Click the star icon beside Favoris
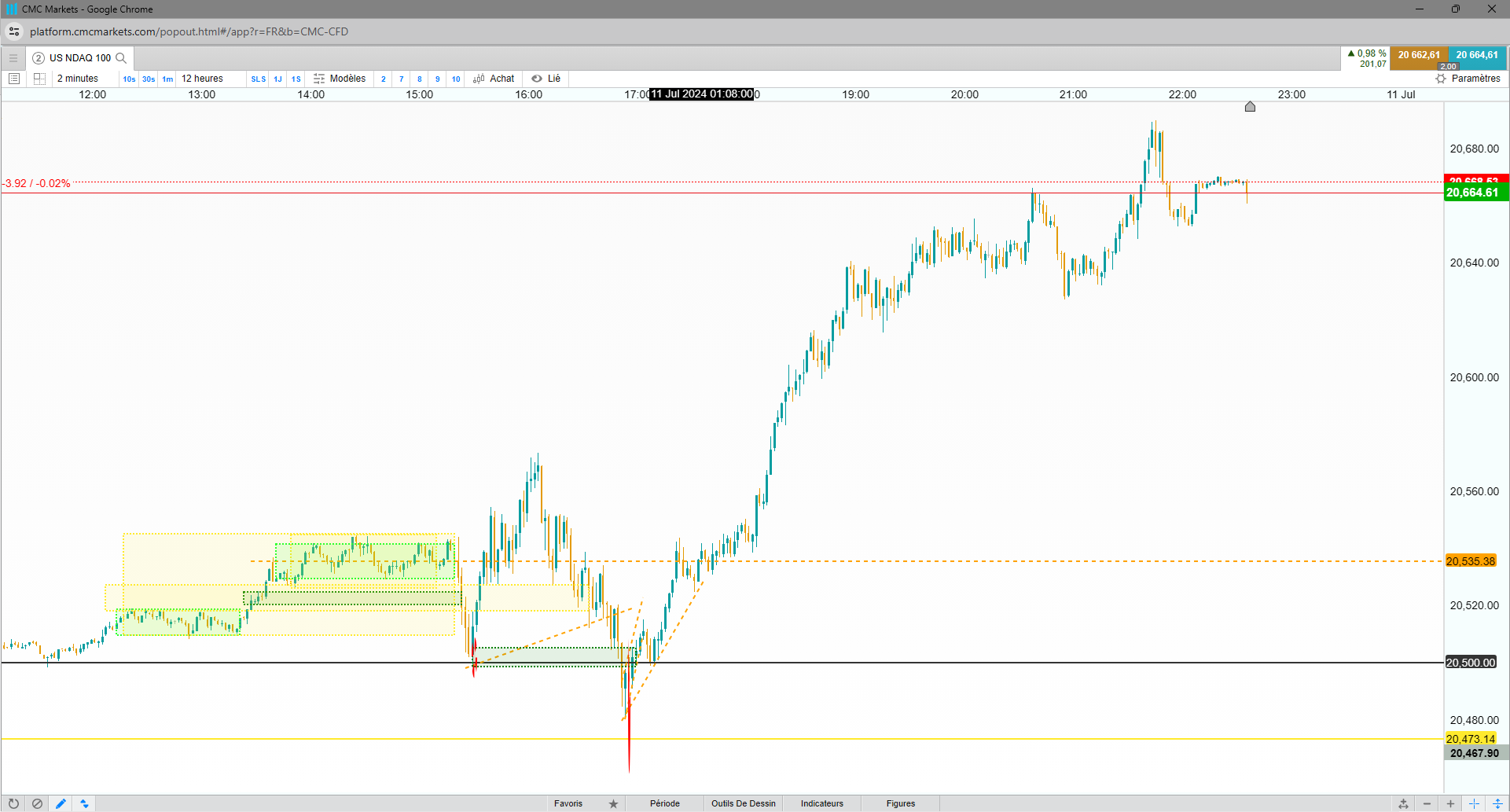Viewport: 1510px width, 812px height. click(x=613, y=803)
